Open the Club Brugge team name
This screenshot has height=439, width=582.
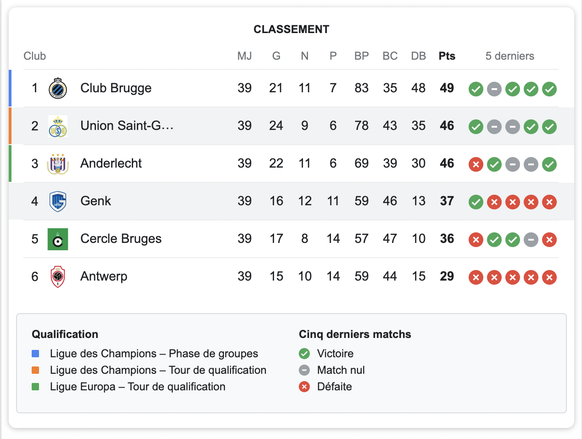point(116,88)
